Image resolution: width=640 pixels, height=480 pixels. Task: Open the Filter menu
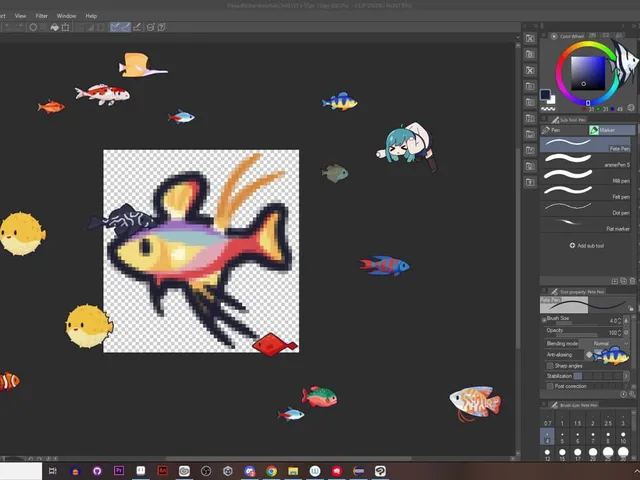point(42,16)
